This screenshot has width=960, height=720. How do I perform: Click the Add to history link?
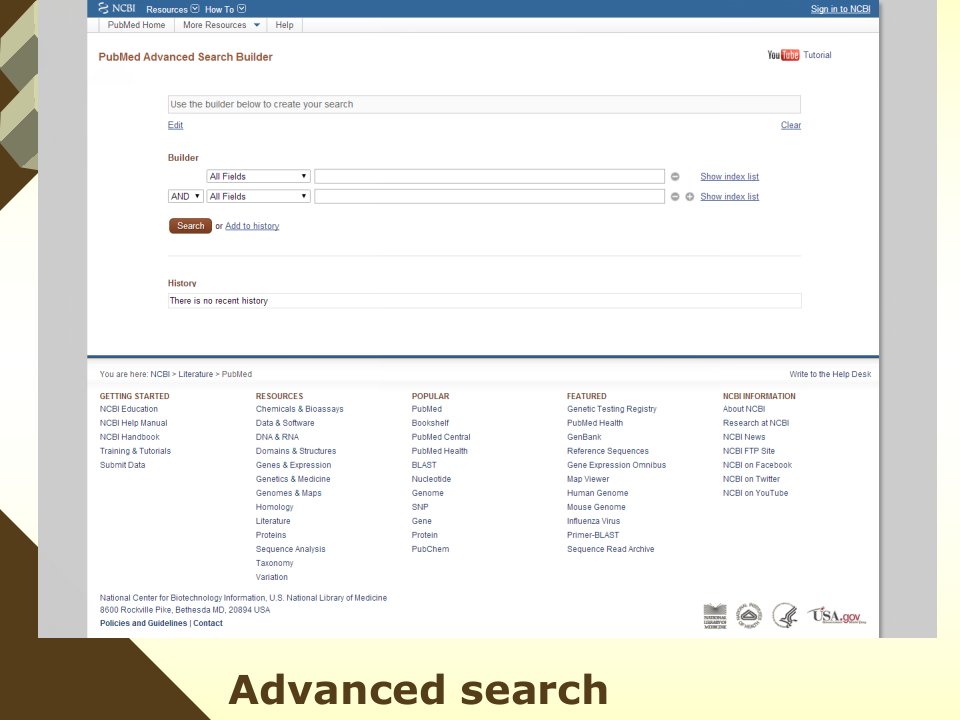(x=252, y=226)
